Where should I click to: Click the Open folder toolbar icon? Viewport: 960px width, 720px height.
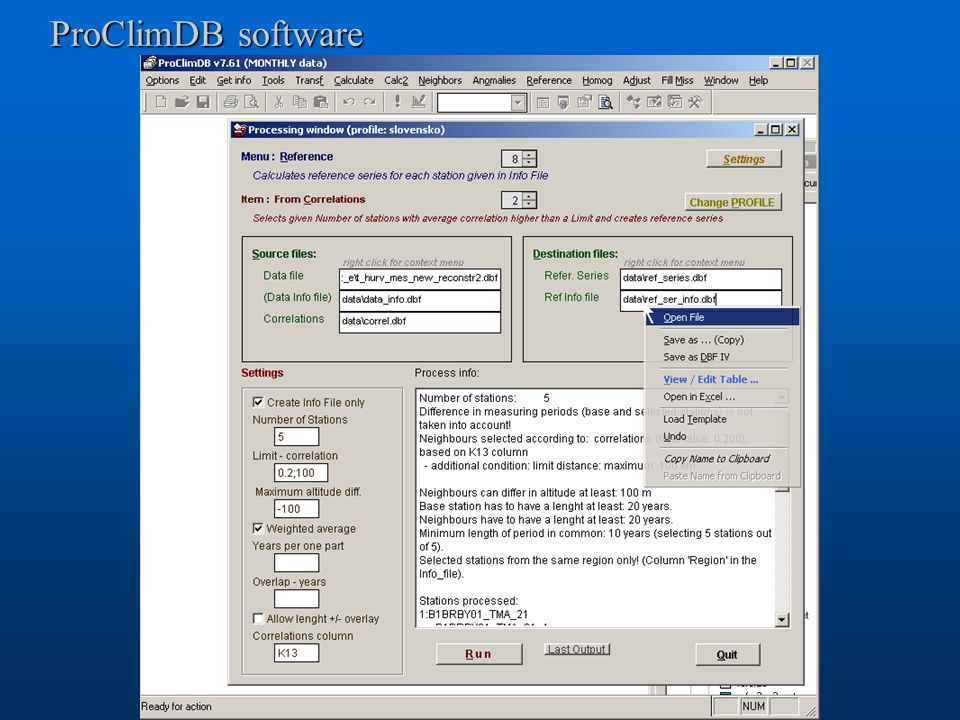click(182, 102)
